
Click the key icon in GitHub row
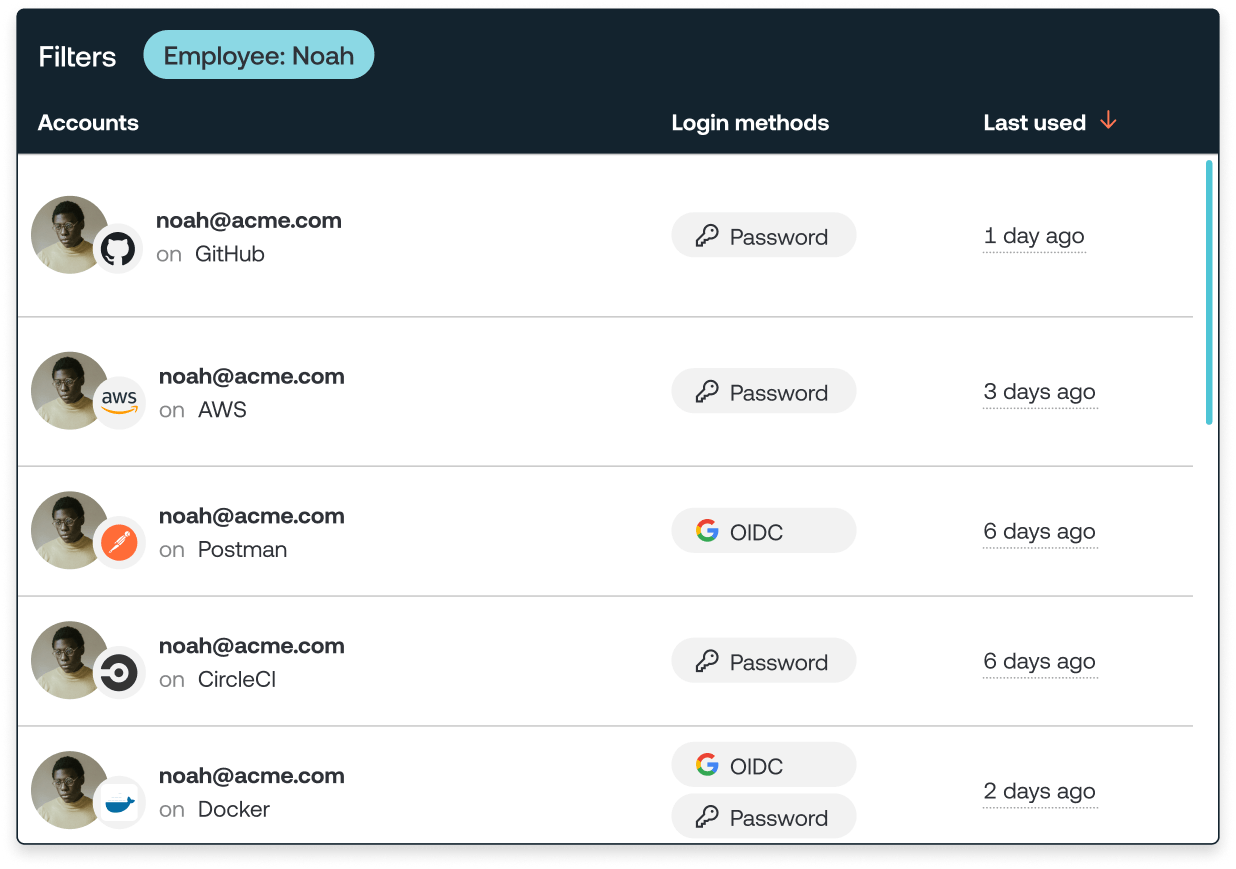707,236
